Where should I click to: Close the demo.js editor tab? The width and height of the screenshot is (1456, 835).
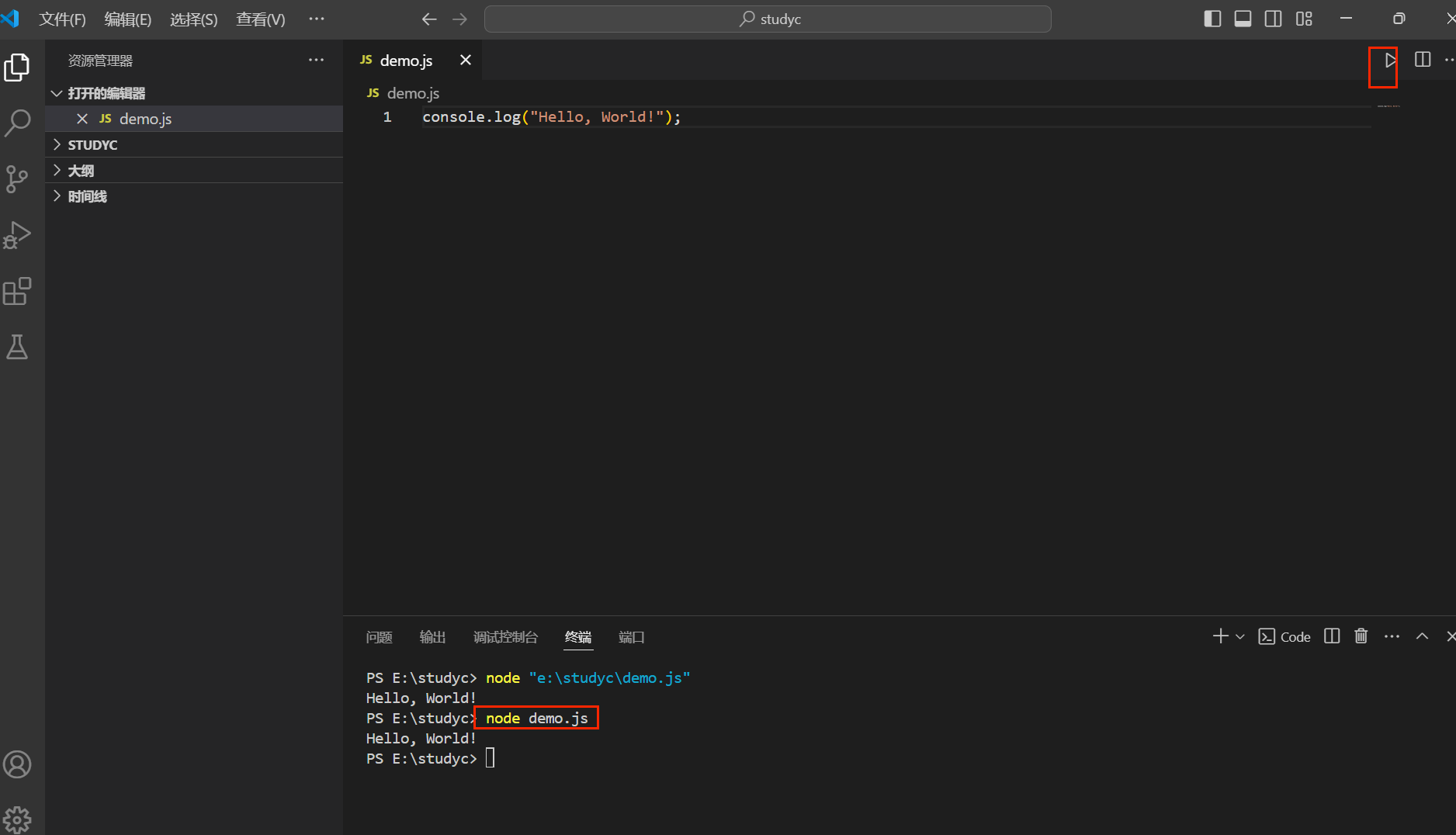(x=466, y=60)
